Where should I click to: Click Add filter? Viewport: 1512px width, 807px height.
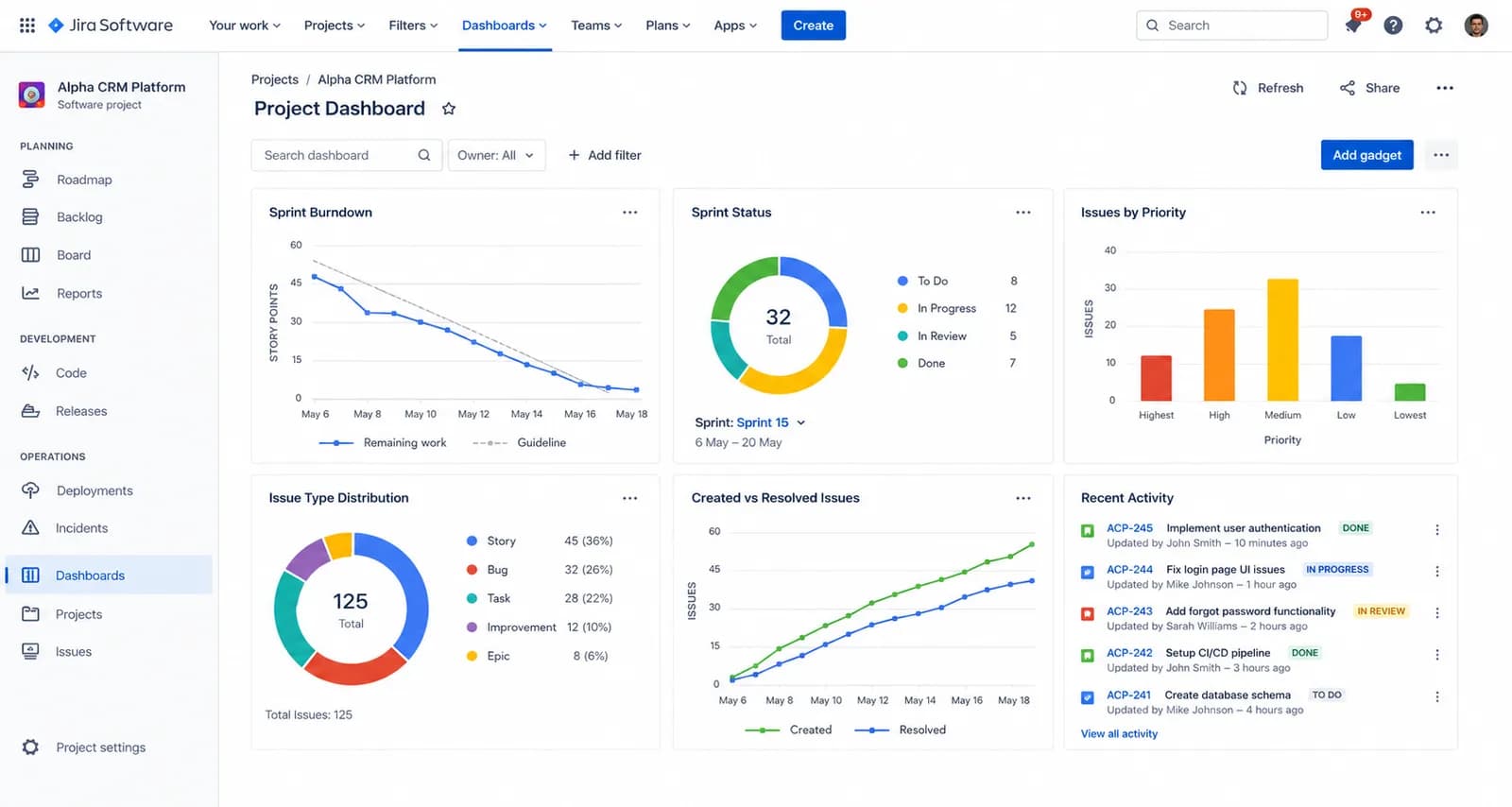pyautogui.click(x=605, y=155)
